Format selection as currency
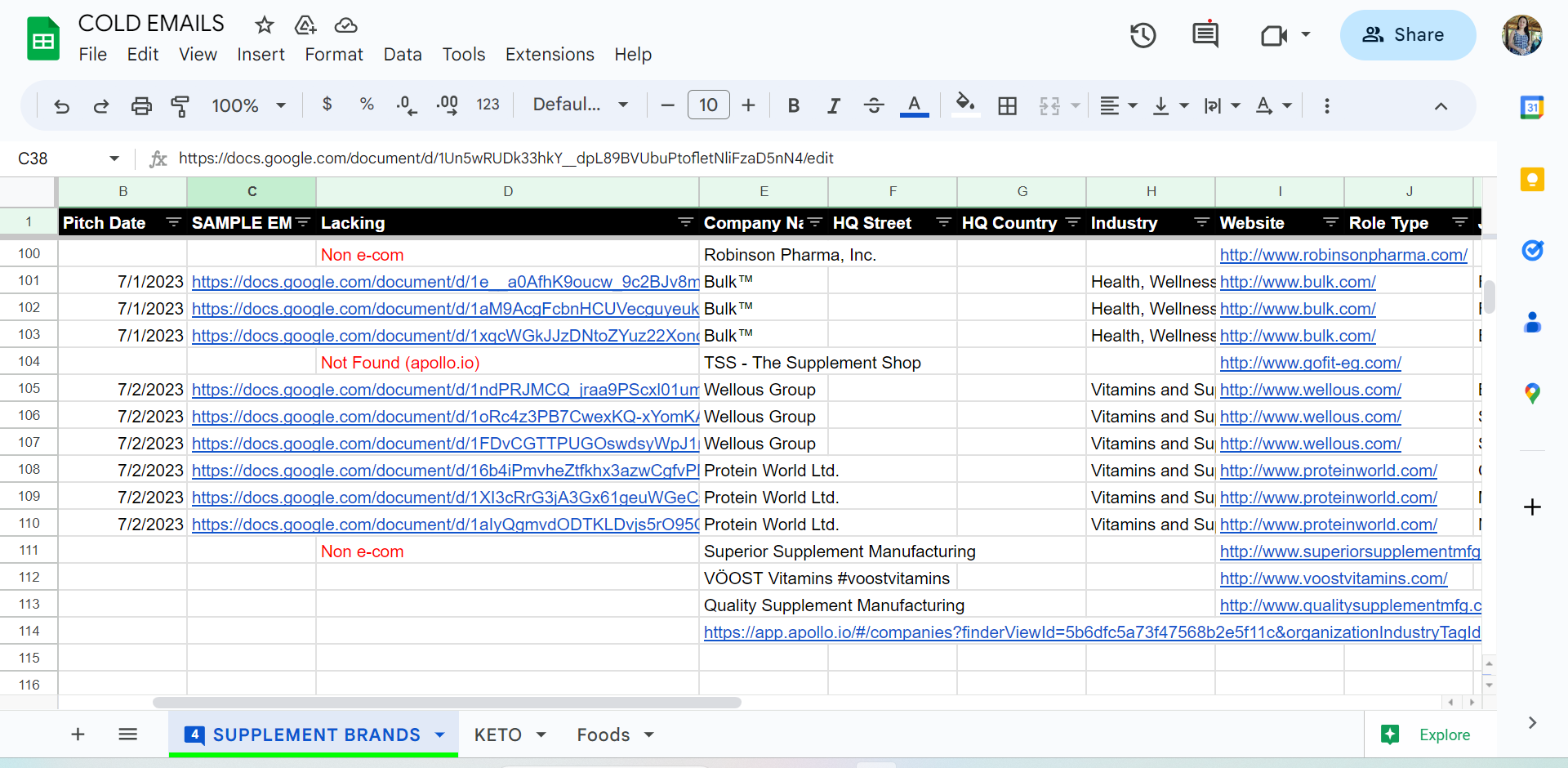This screenshot has height=768, width=1568. coord(327,104)
